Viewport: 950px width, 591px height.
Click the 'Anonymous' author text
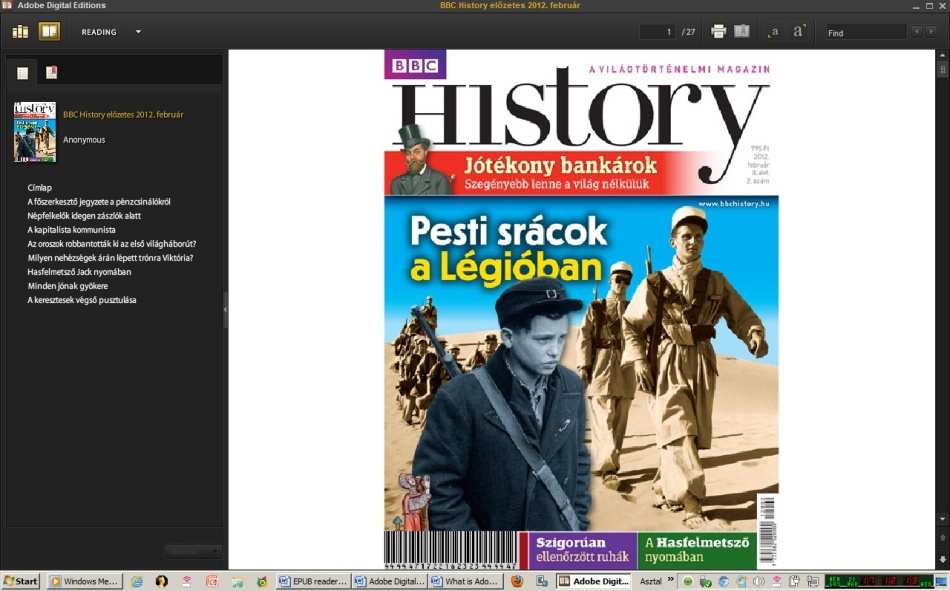[84, 139]
